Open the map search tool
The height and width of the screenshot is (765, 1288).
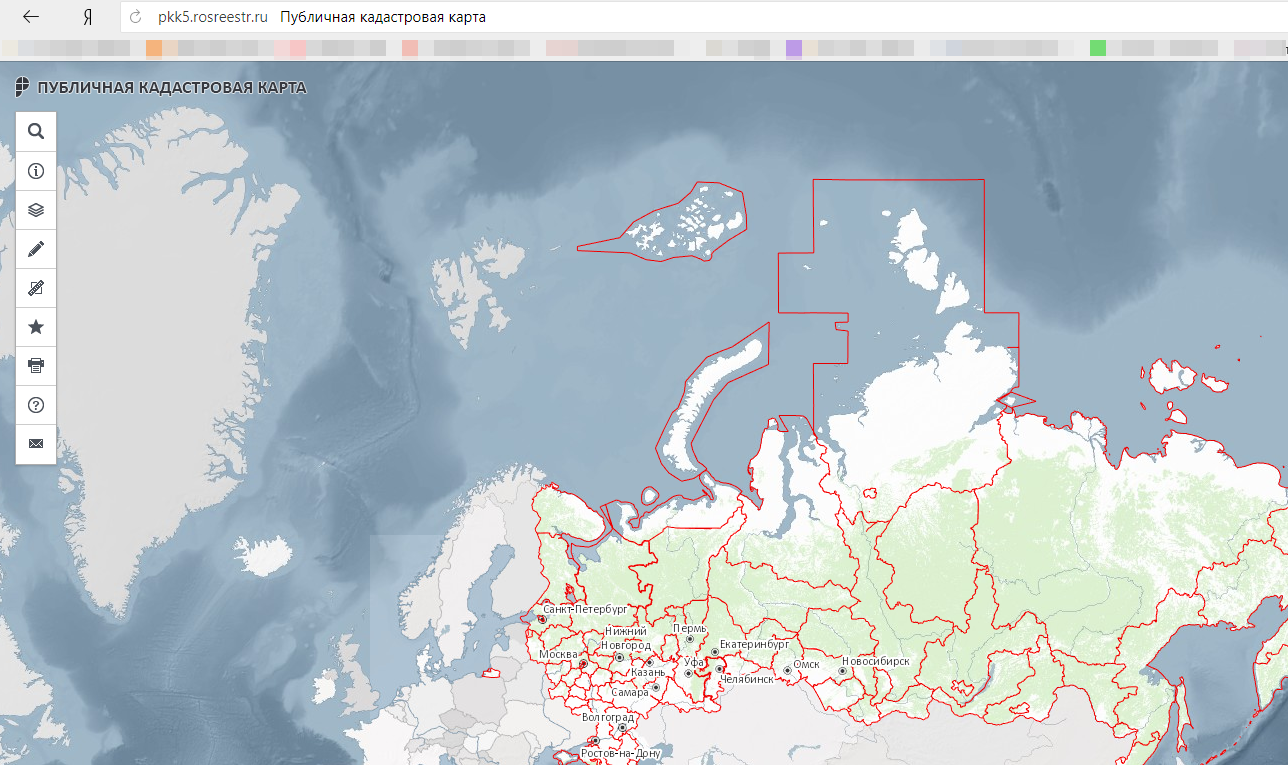pos(36,131)
